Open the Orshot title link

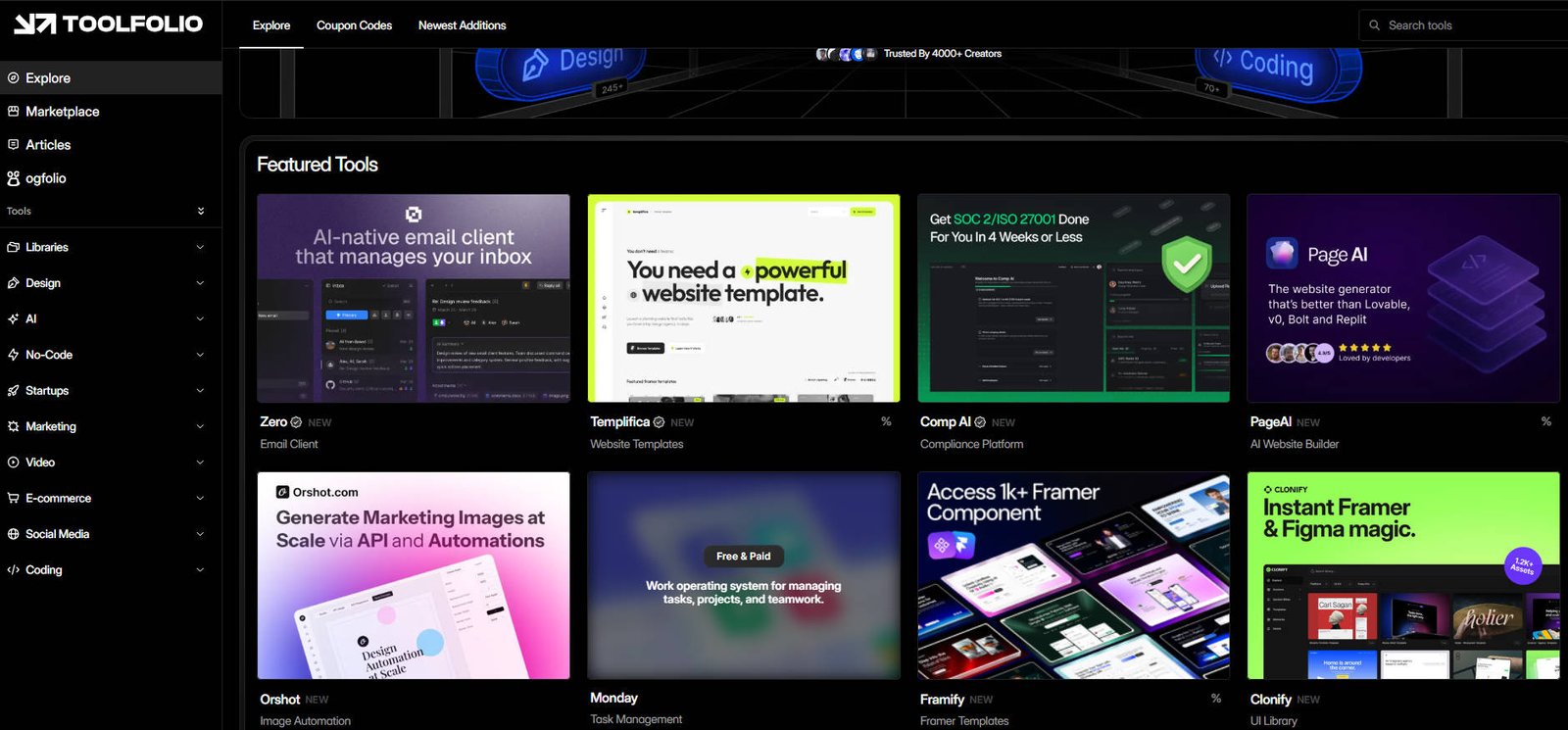coord(279,700)
